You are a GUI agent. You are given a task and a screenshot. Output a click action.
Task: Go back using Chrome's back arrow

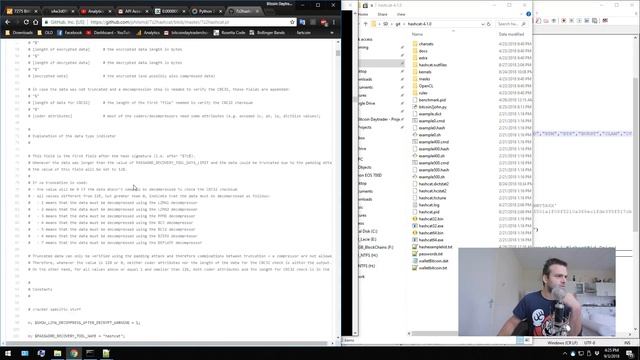point(8,22)
